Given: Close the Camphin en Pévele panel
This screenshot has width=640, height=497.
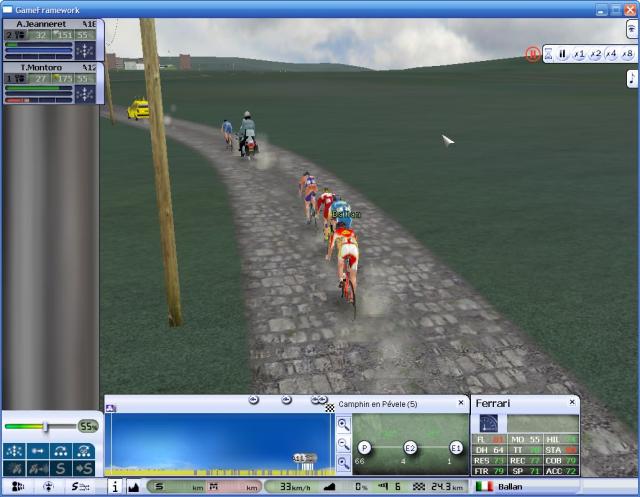Looking at the screenshot, I should pos(459,403).
